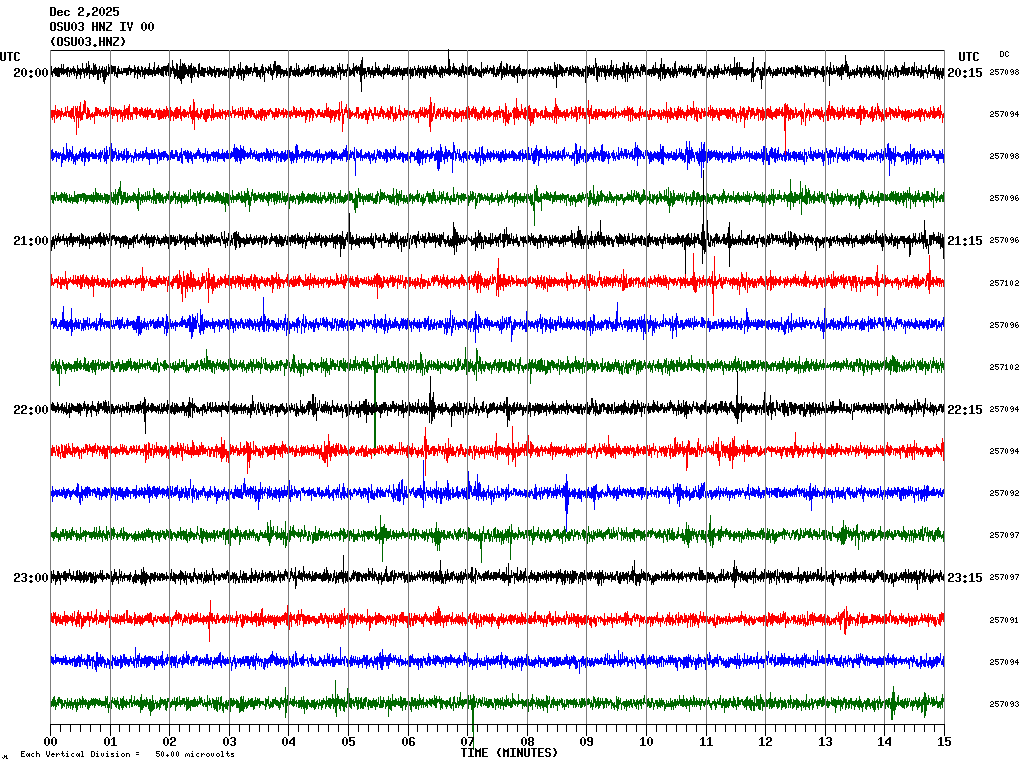Select the 22:15 end time label
This screenshot has width=1024, height=768.
pyautogui.click(x=965, y=410)
